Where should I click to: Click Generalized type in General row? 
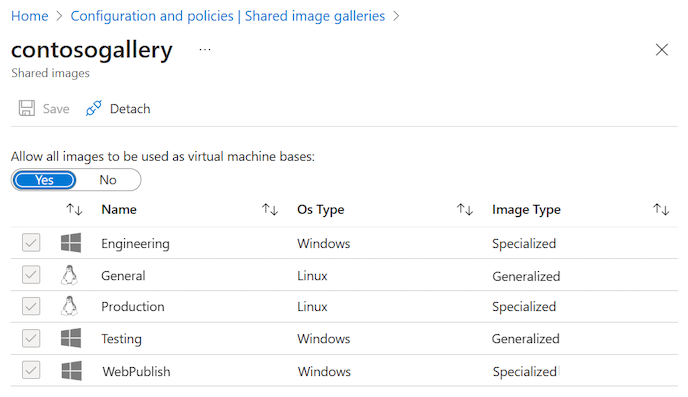point(526,276)
